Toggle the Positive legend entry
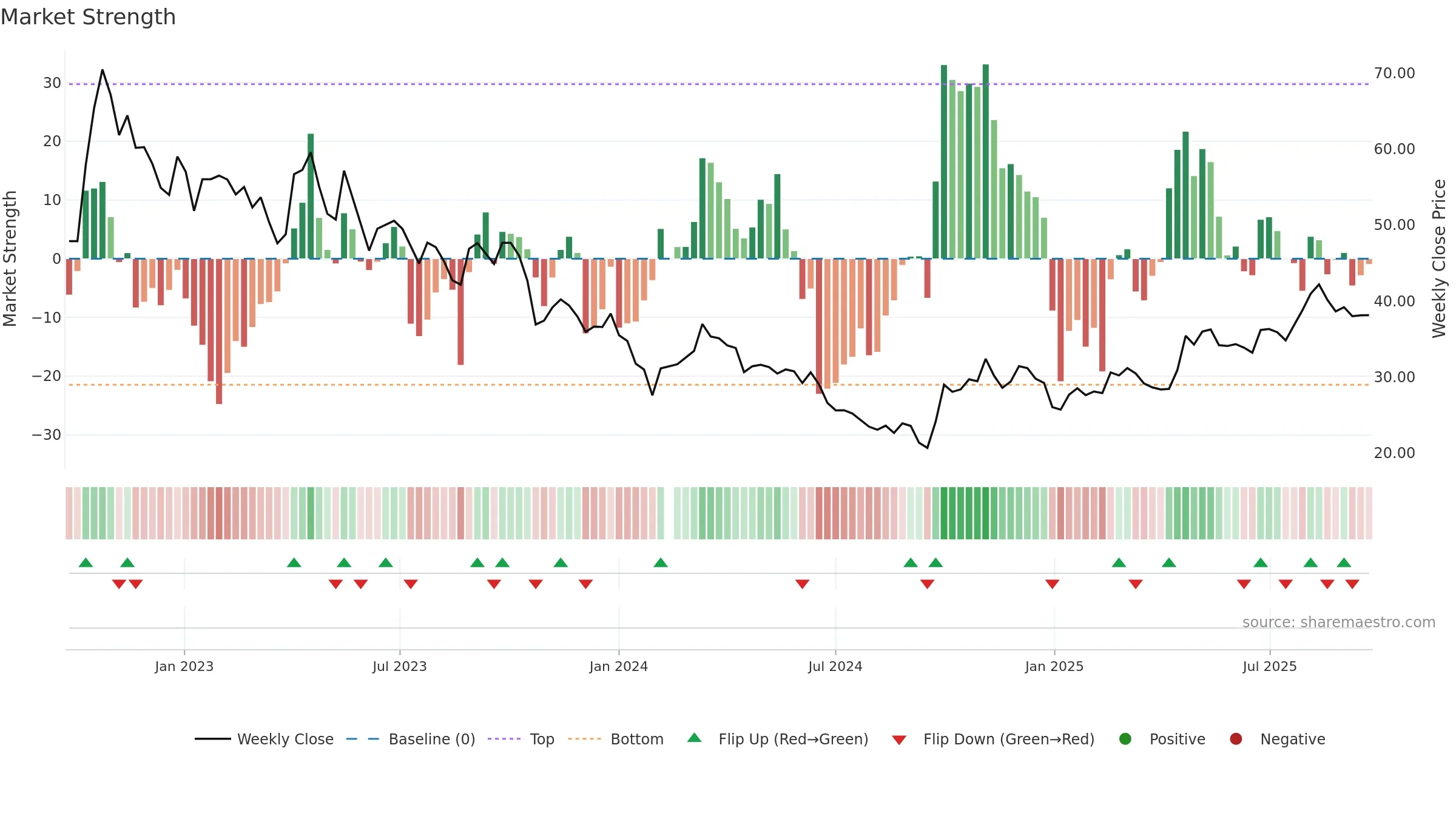Image resolution: width=1456 pixels, height=819 pixels. click(1162, 739)
